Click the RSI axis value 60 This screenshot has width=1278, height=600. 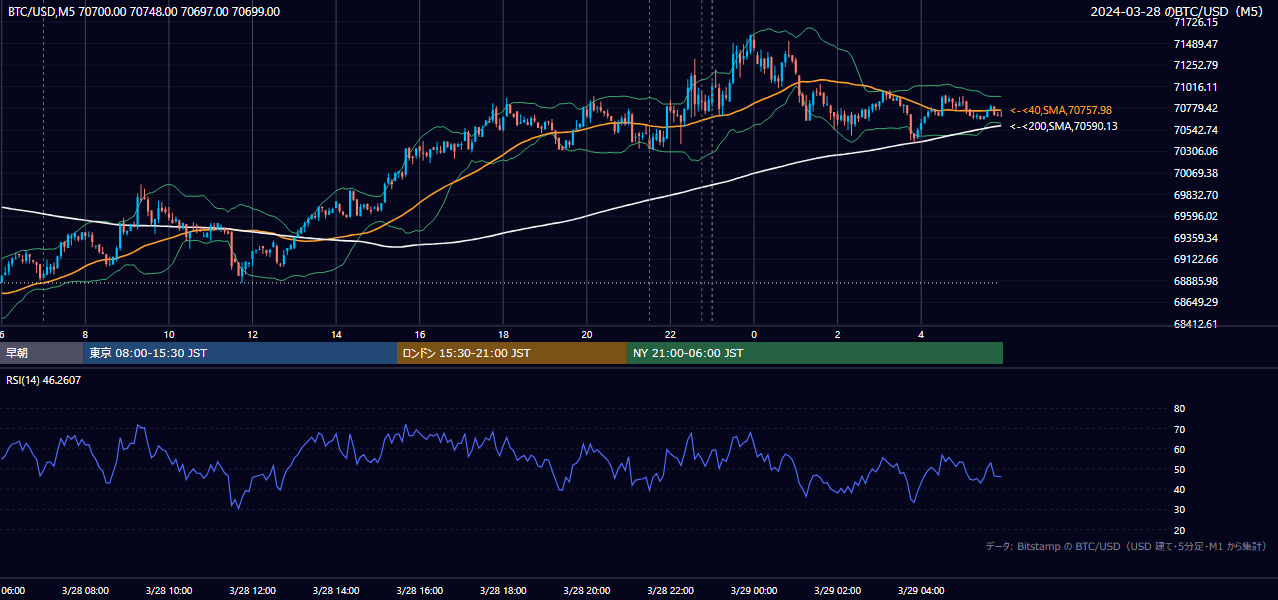pos(1179,449)
